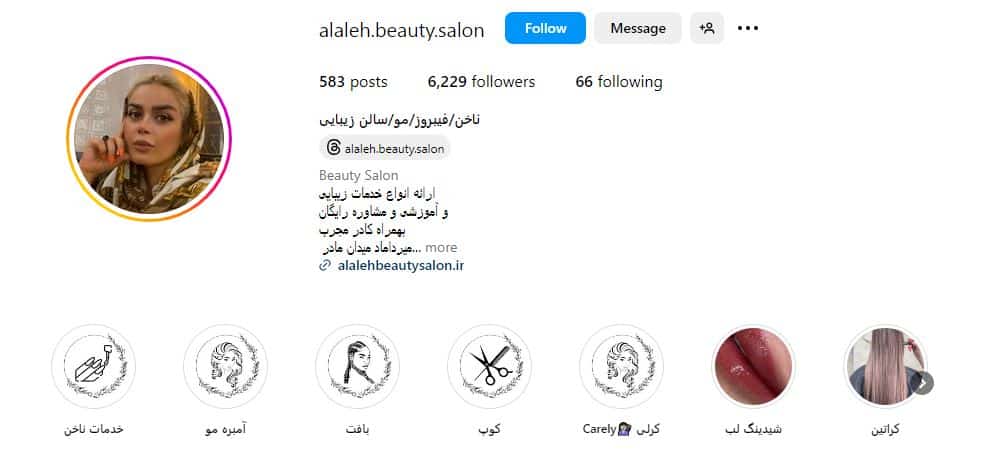Click the alaleh.beauty.salon username heading
Viewport: 1007px width, 462px height.
click(x=401, y=30)
